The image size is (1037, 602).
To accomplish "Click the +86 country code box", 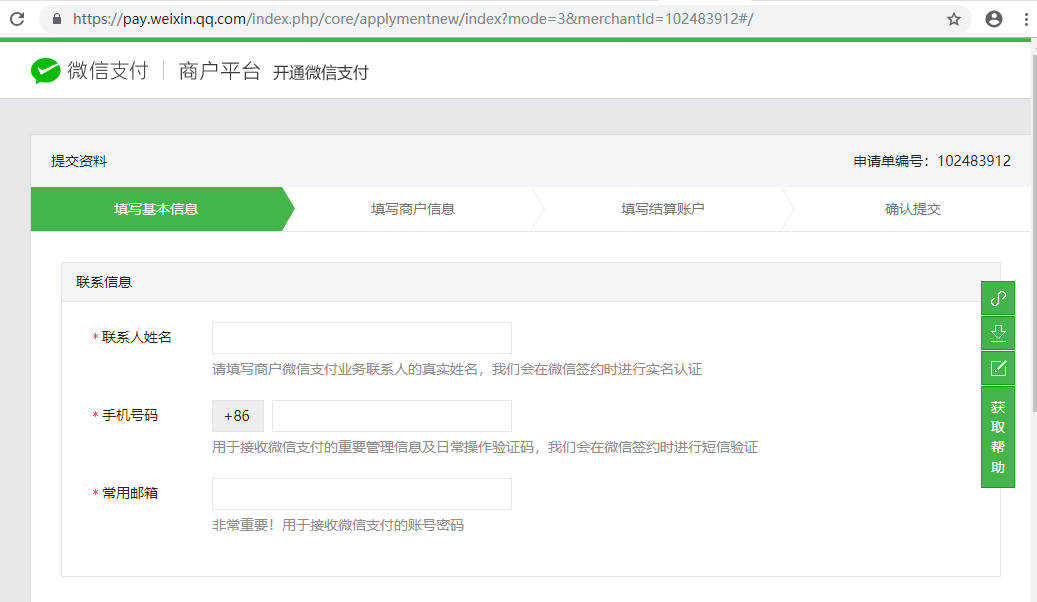I will point(237,416).
